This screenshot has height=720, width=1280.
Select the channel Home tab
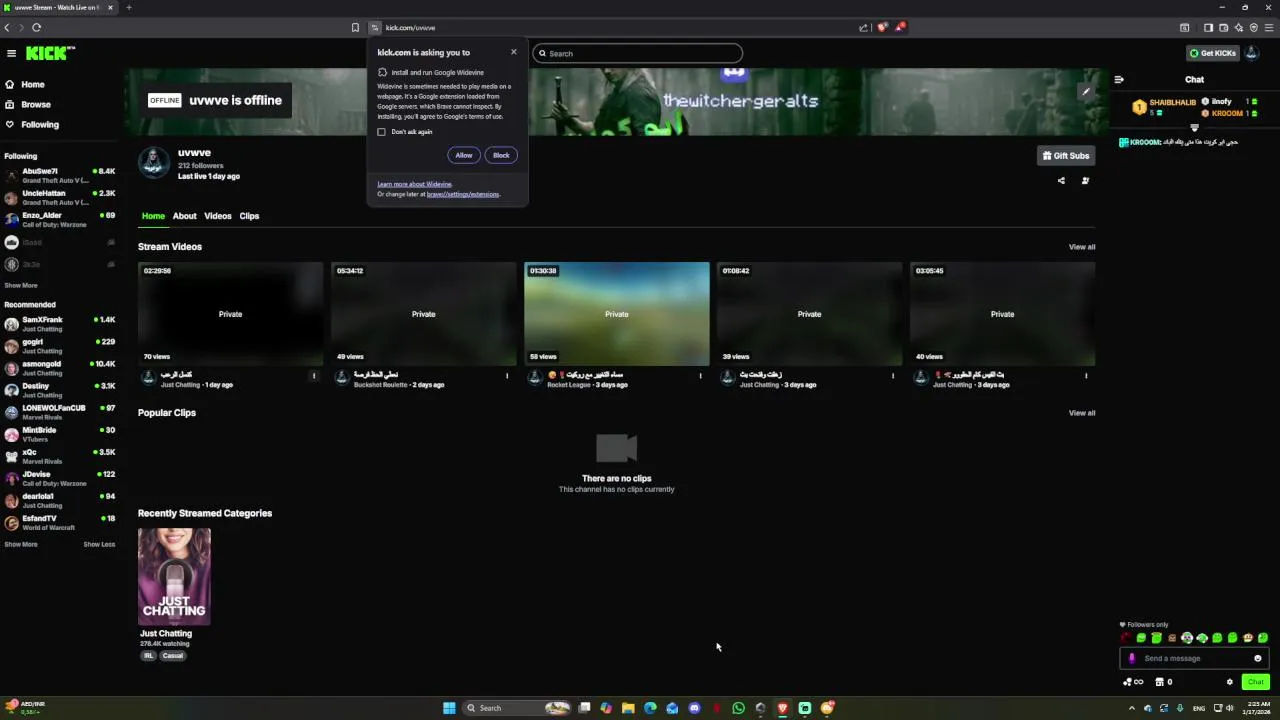pyautogui.click(x=153, y=216)
